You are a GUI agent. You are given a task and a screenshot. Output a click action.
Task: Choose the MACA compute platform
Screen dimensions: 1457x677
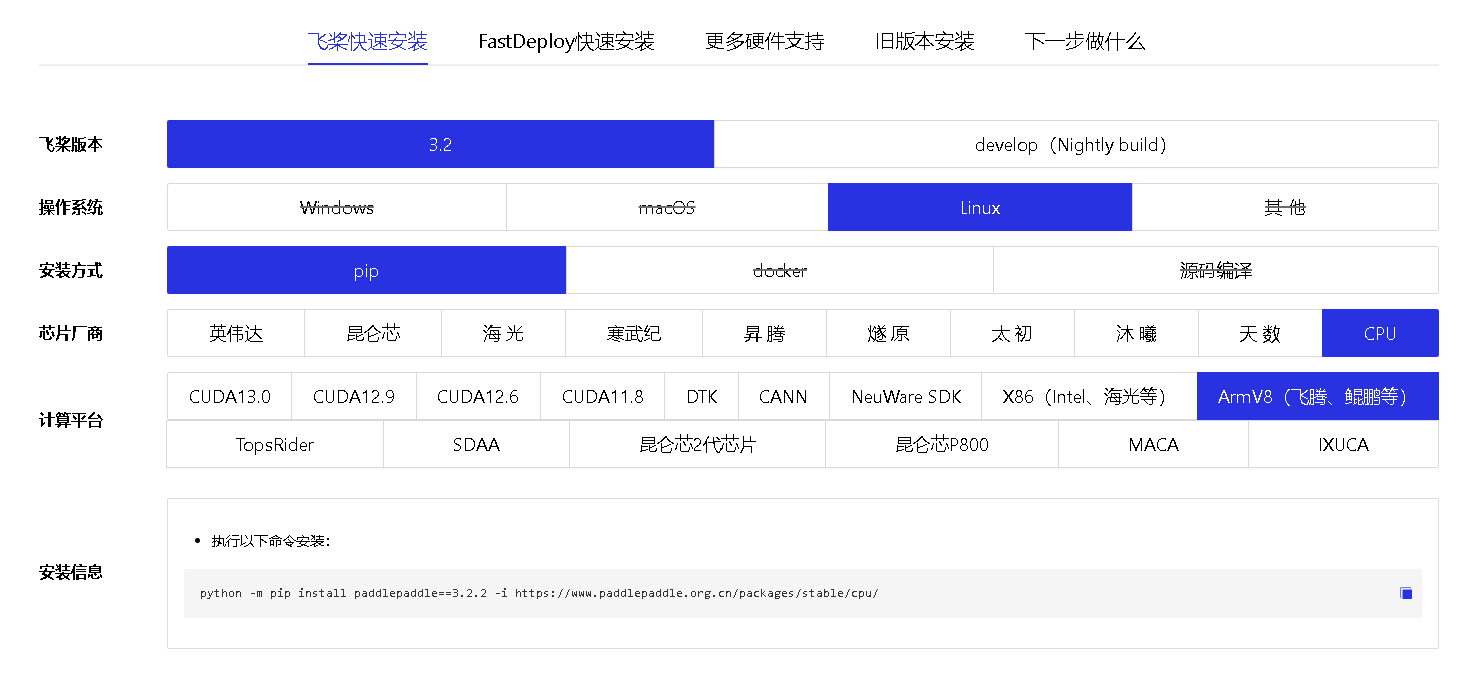[1152, 444]
